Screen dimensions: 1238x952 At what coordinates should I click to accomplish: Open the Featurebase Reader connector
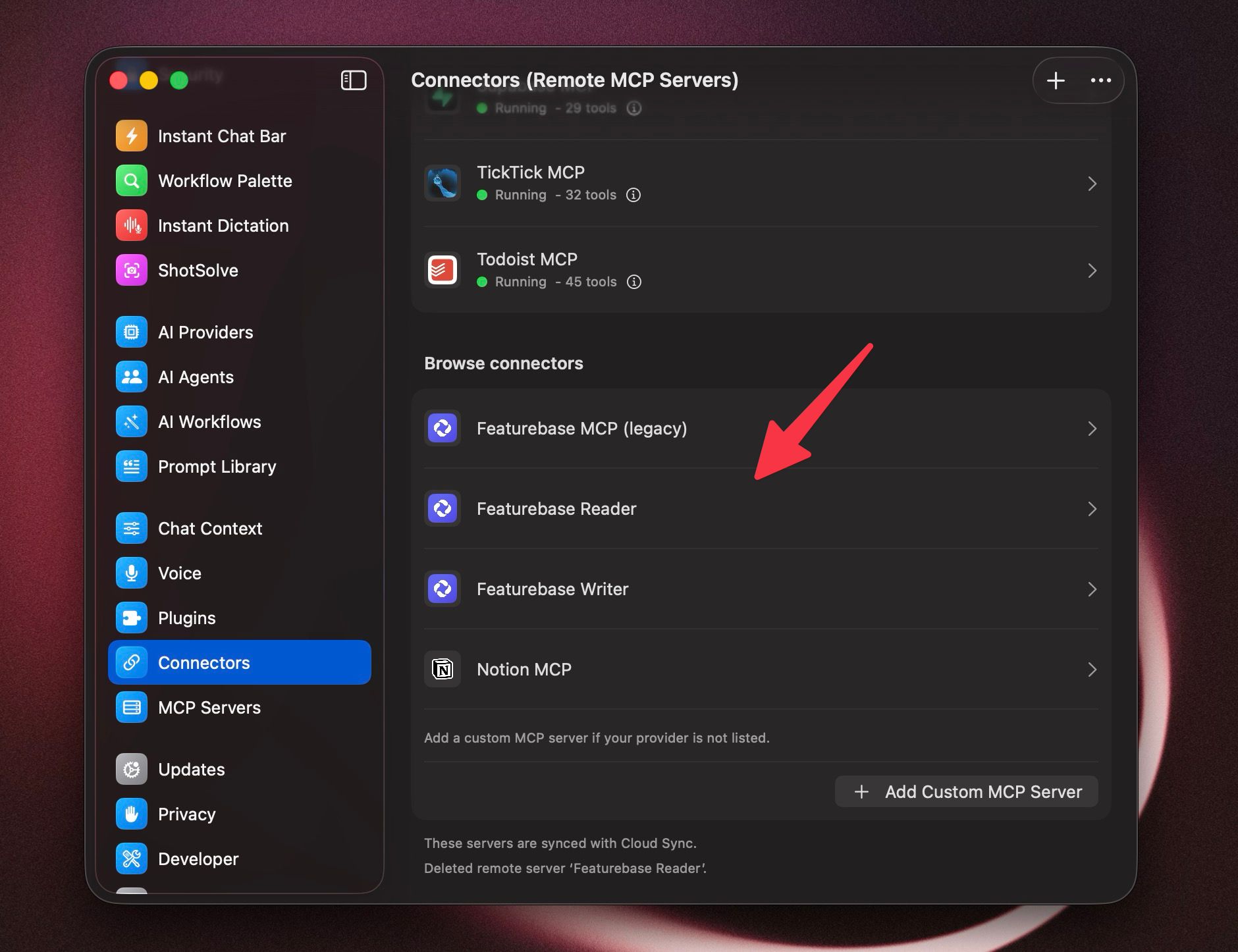tap(761, 509)
